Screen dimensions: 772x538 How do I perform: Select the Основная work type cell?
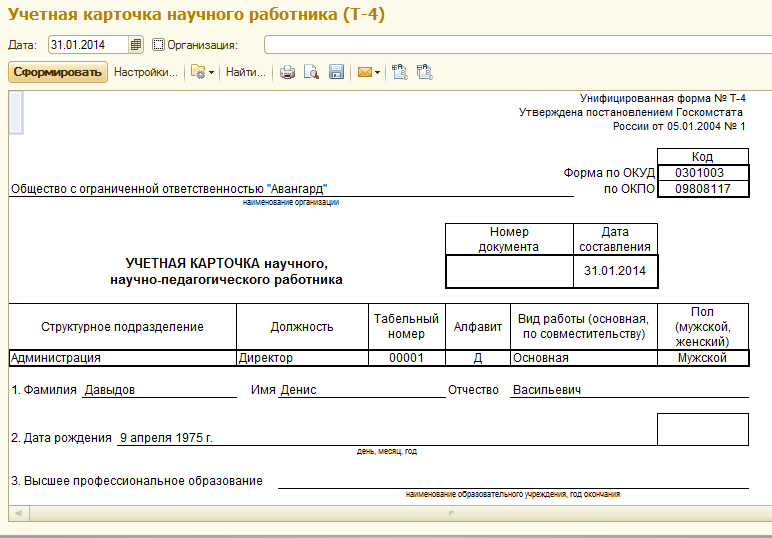584,358
